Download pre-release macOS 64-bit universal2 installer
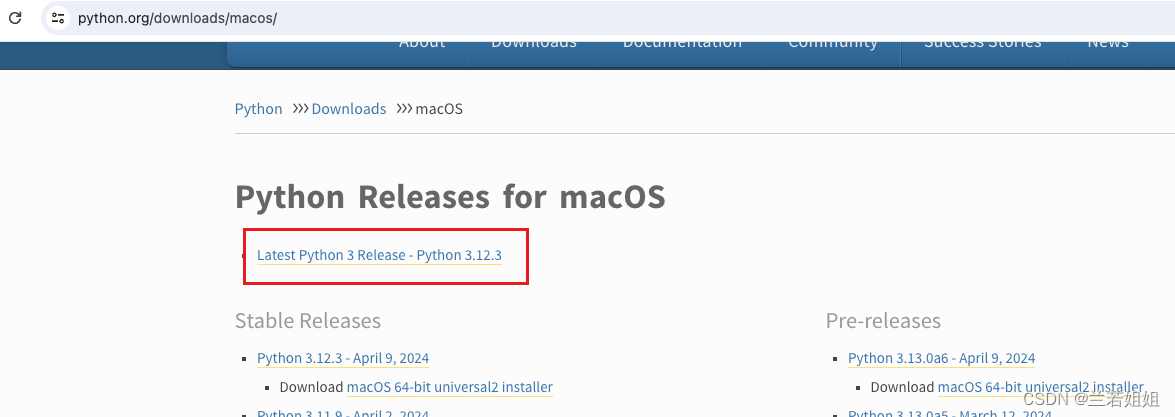The width and height of the screenshot is (1175, 417). tap(1040, 388)
